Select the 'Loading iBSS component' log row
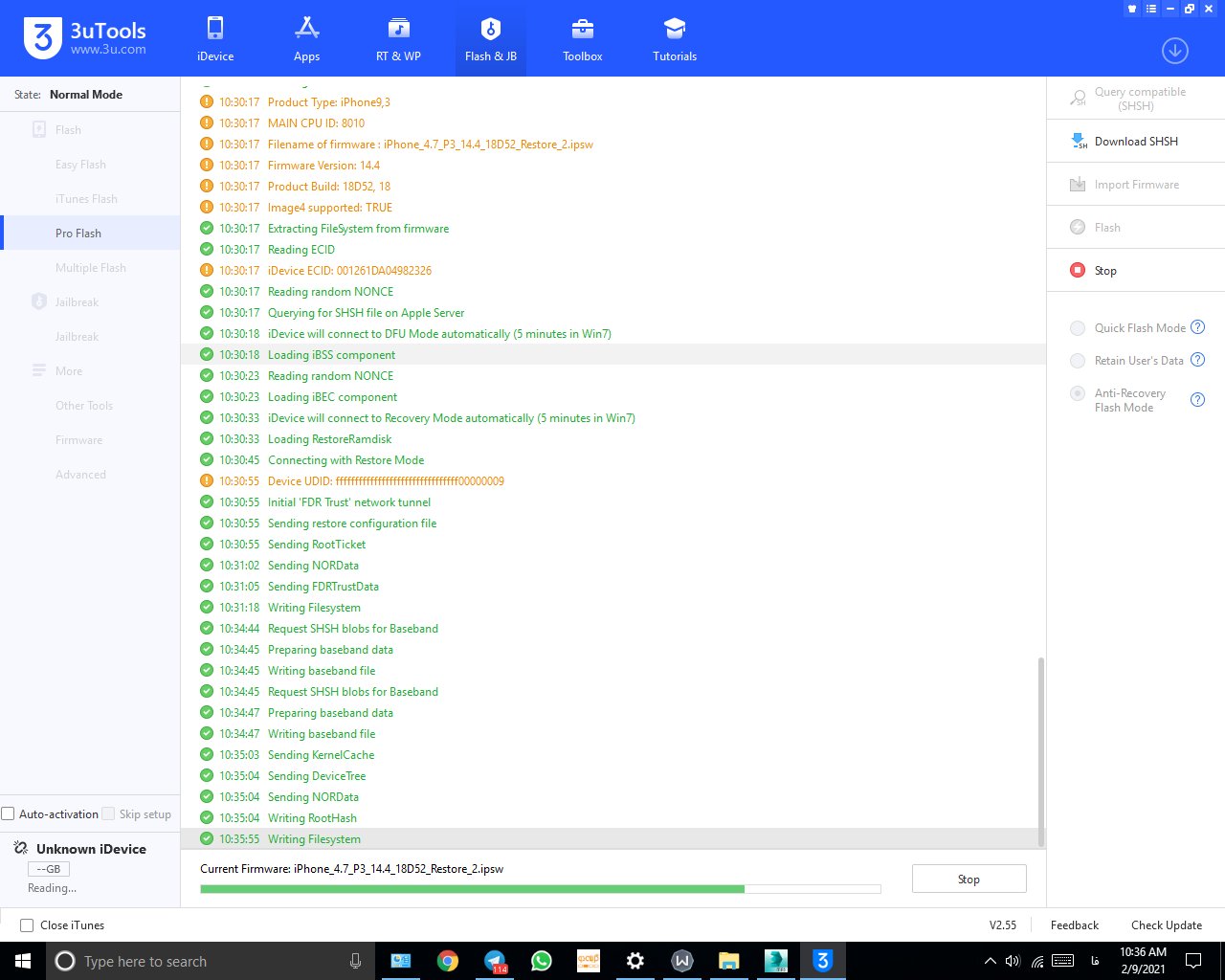The image size is (1225, 980). pos(612,355)
